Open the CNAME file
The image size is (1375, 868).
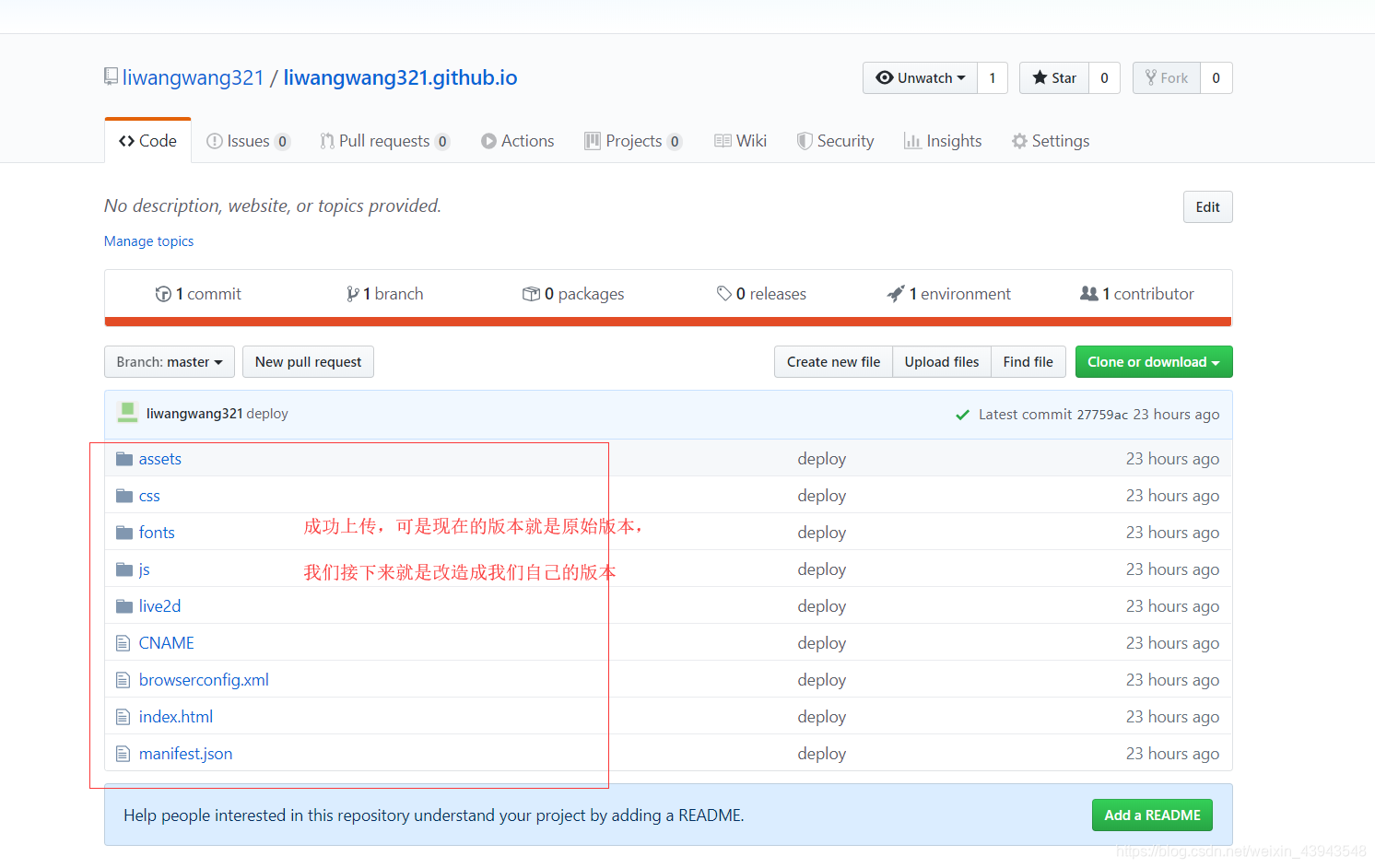167,643
